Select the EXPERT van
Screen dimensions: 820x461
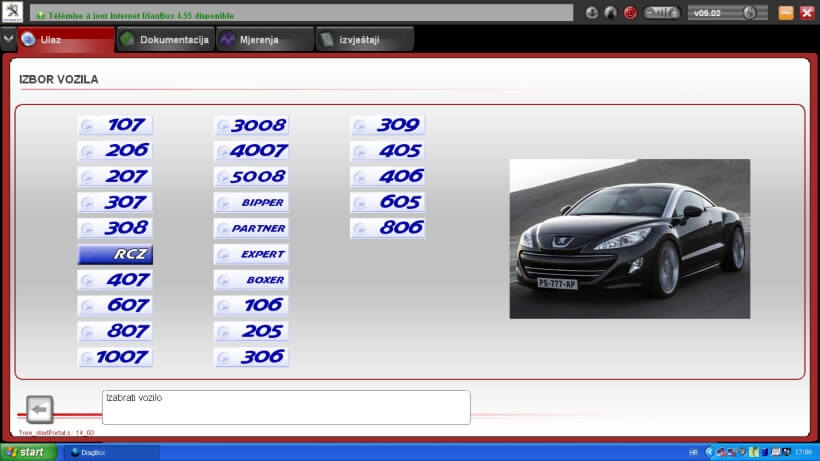point(251,254)
